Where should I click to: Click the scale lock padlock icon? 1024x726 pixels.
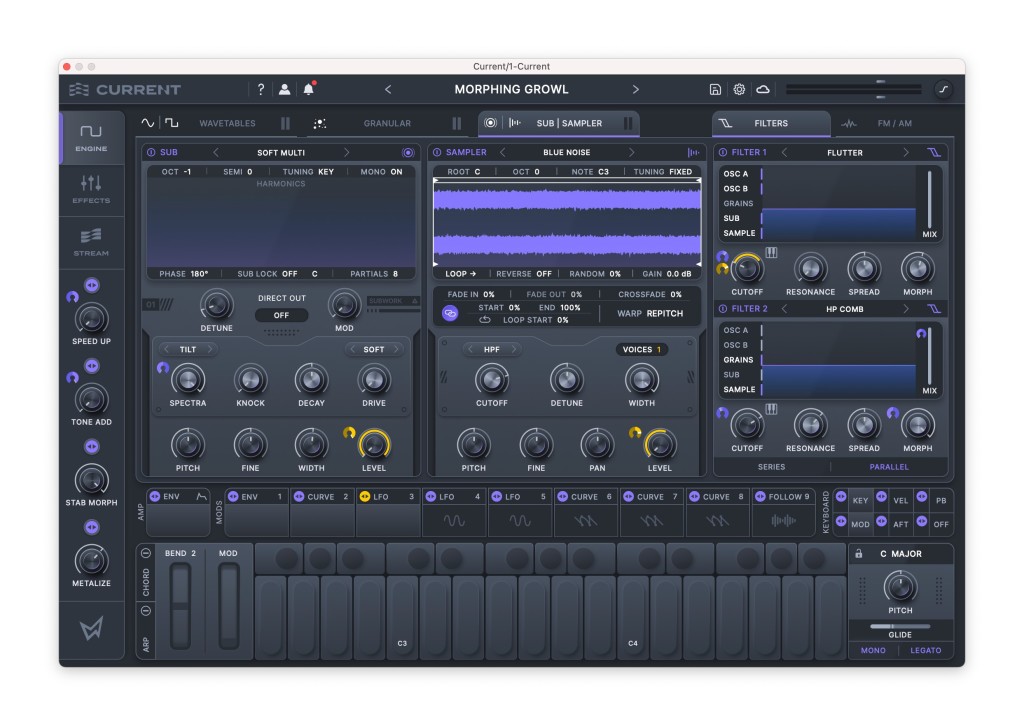[x=858, y=554]
